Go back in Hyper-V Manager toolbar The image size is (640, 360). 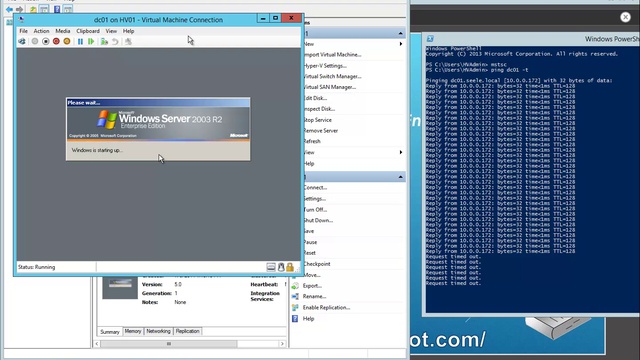(x=9, y=9)
